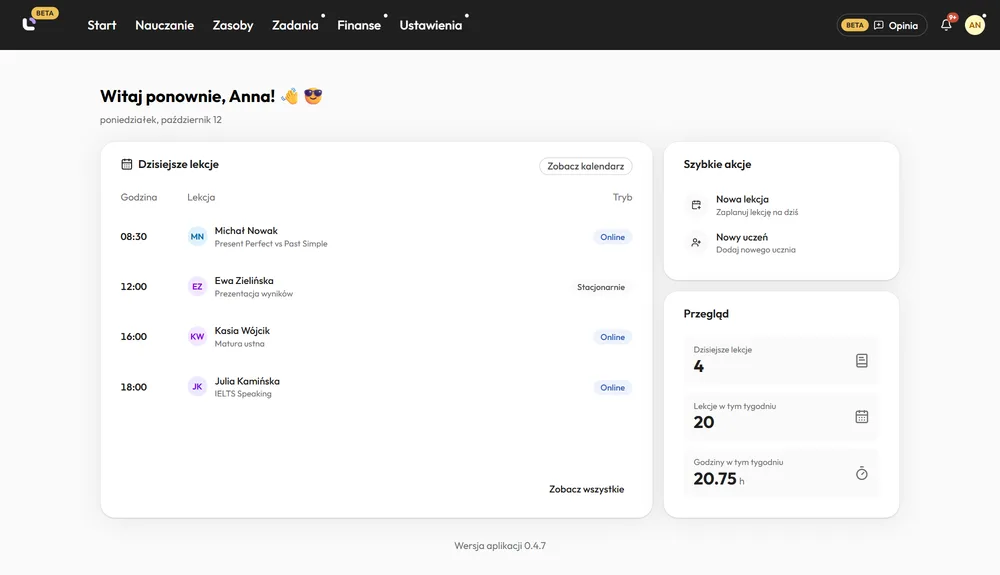Click the Matura ustna topic
This screenshot has height=575, width=1000.
(x=239, y=344)
